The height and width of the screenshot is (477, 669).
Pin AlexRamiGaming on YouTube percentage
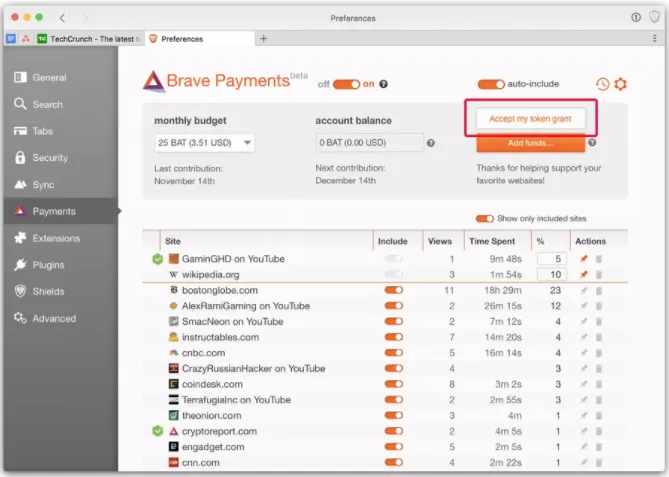click(584, 306)
